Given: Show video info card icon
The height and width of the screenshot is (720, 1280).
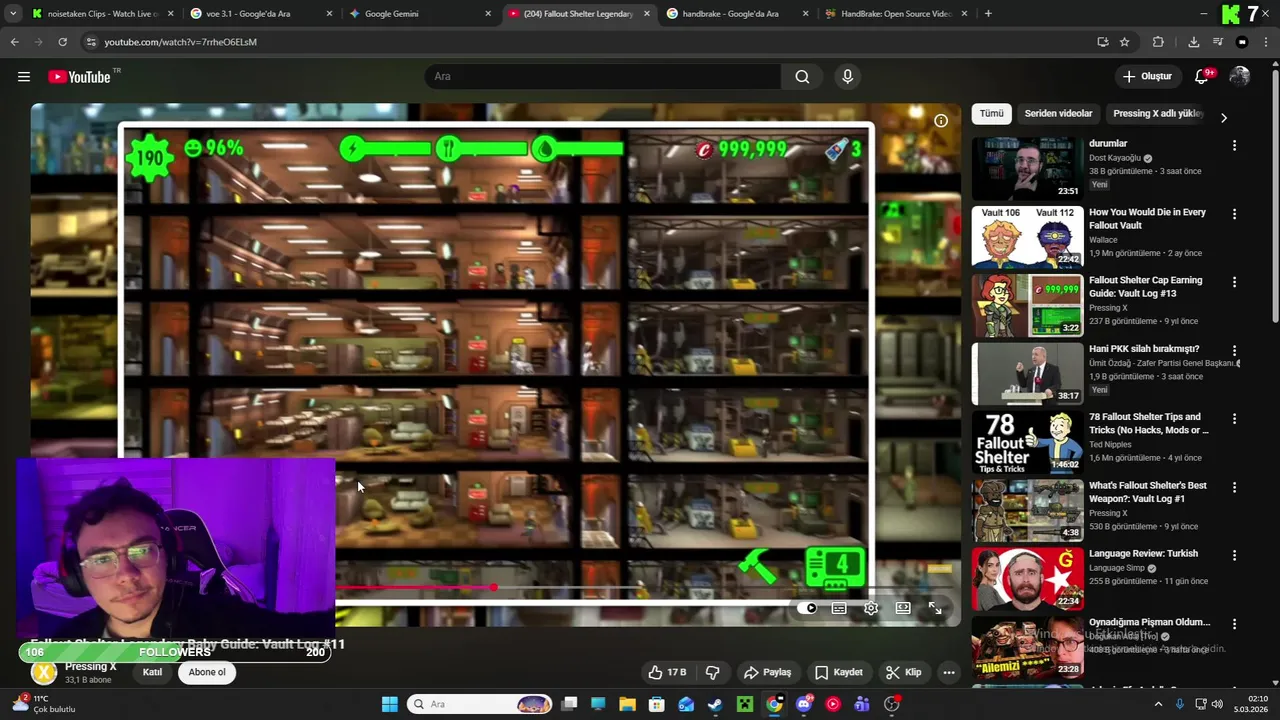Looking at the screenshot, I should 941,121.
